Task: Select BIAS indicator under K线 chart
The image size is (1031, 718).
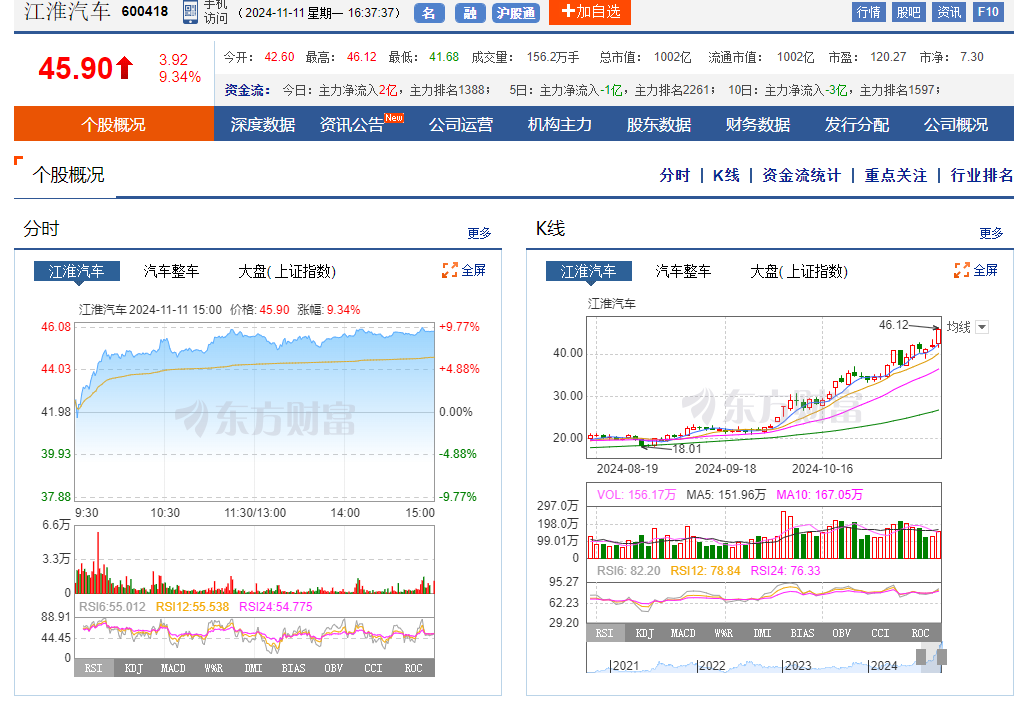Action: click(802, 633)
